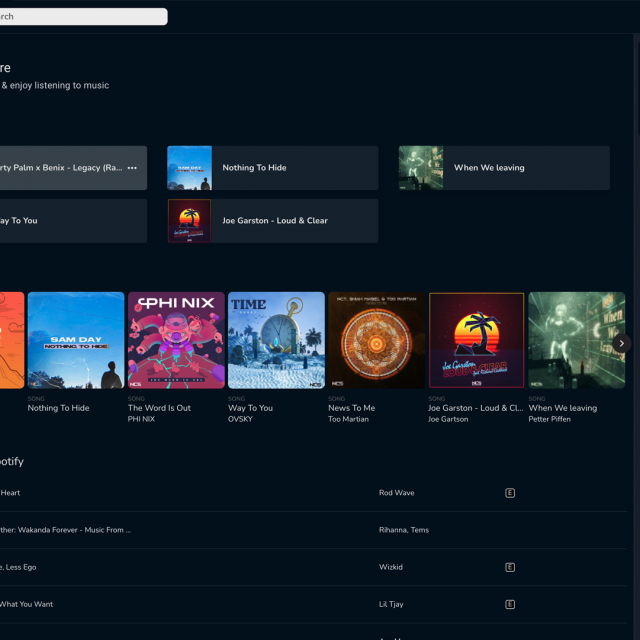Click the OVSKY artist name
This screenshot has width=640, height=640.
pyautogui.click(x=240, y=419)
